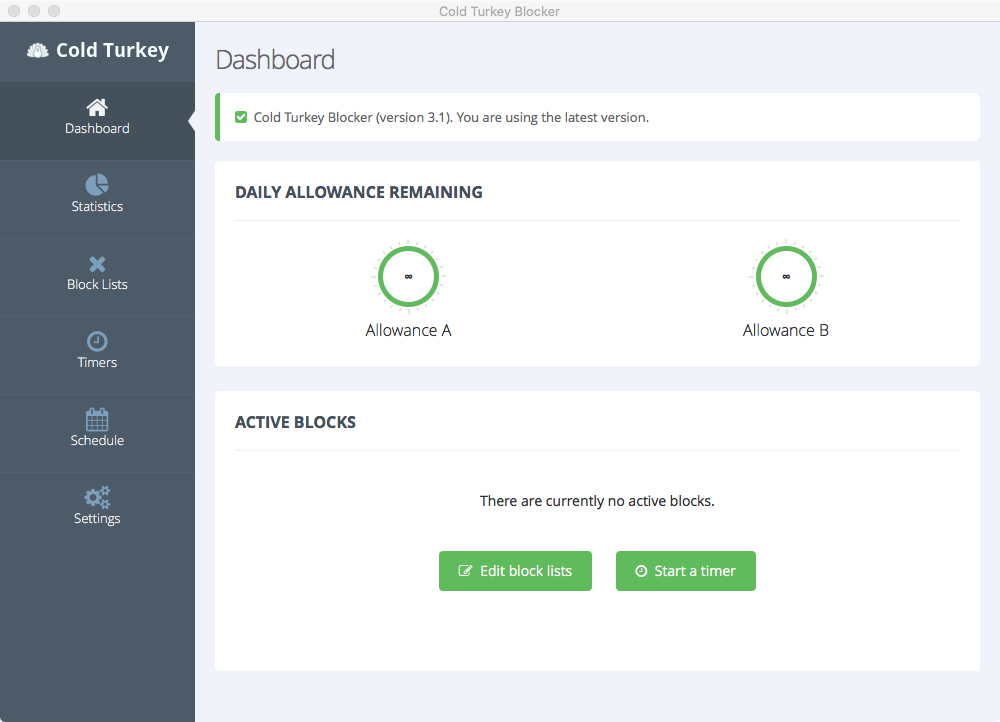Click the Allowance A text label

tap(408, 330)
